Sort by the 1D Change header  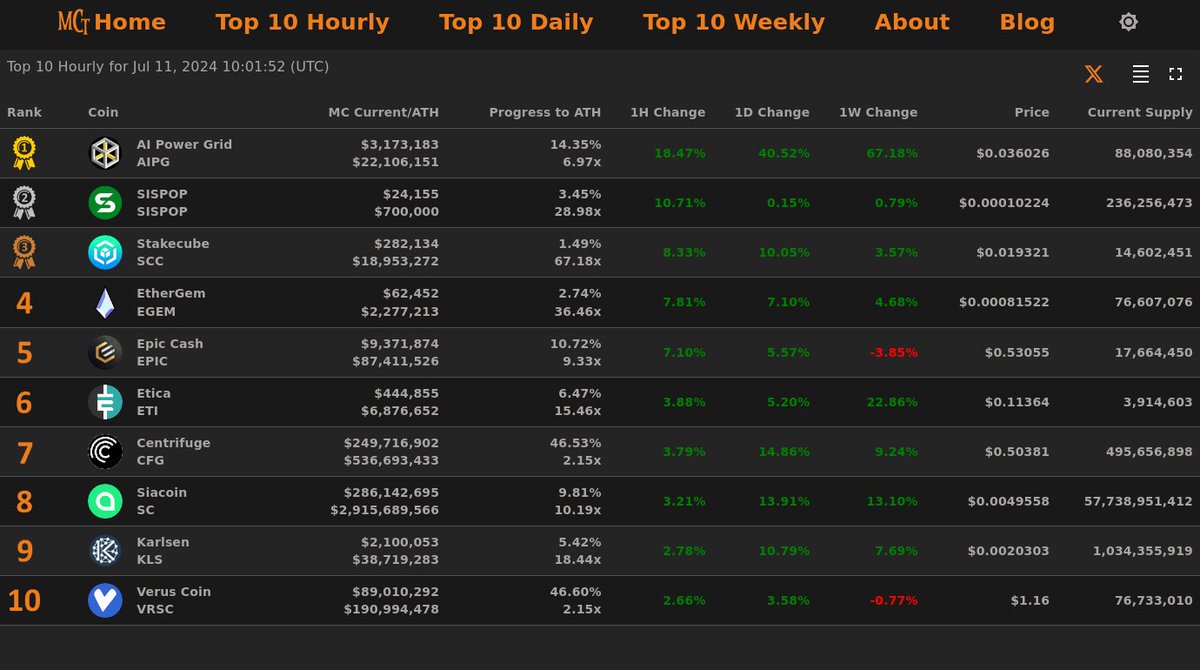[x=772, y=112]
